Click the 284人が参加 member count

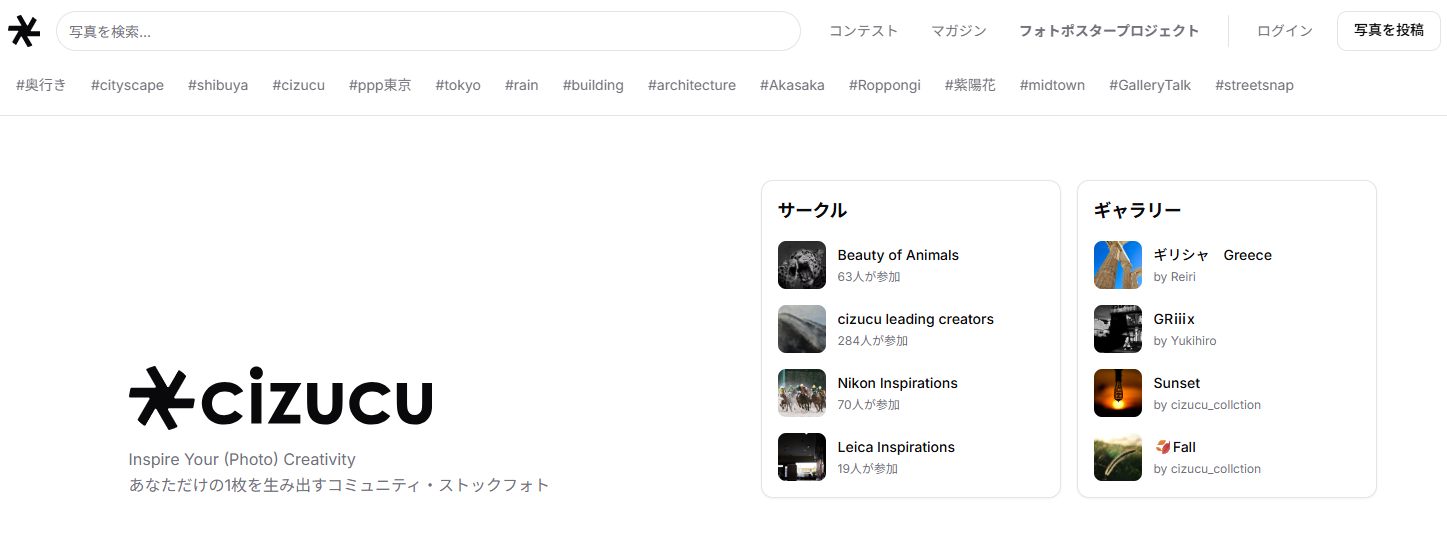[x=873, y=341]
